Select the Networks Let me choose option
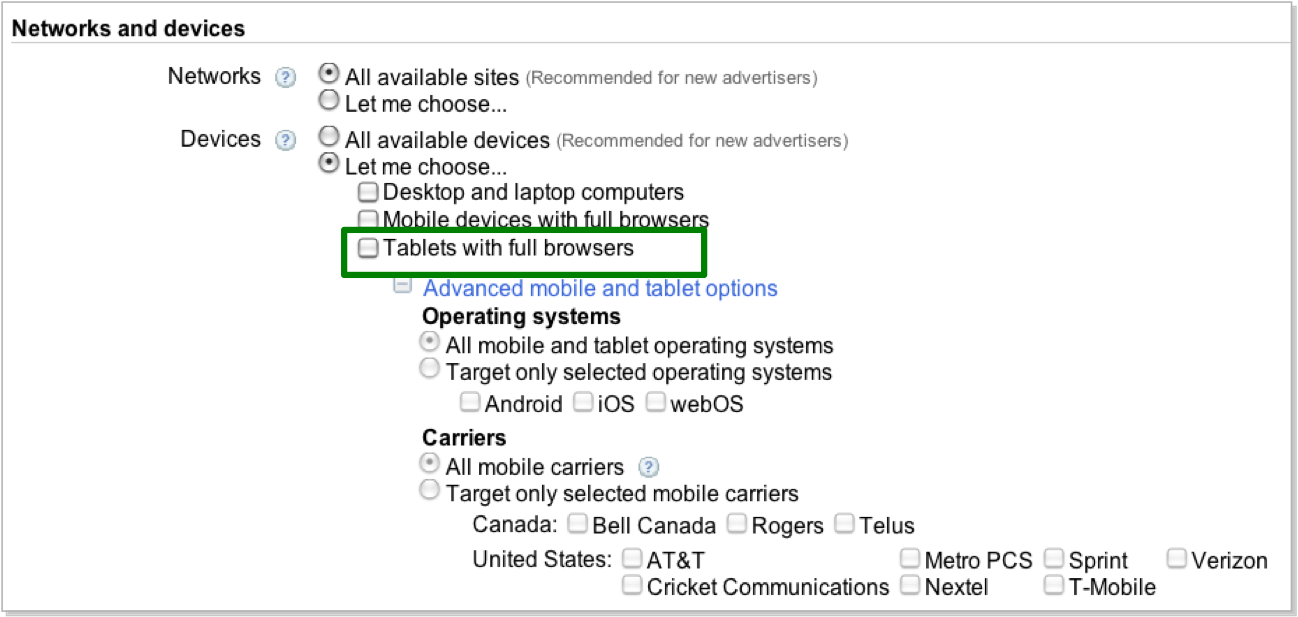This screenshot has width=1298, height=617. pyautogui.click(x=328, y=100)
